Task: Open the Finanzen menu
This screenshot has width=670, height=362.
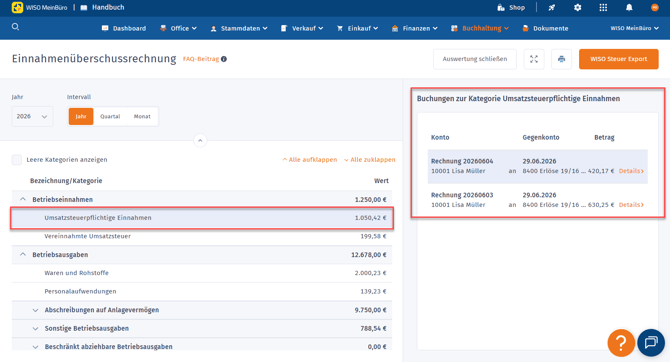Action: pyautogui.click(x=414, y=28)
